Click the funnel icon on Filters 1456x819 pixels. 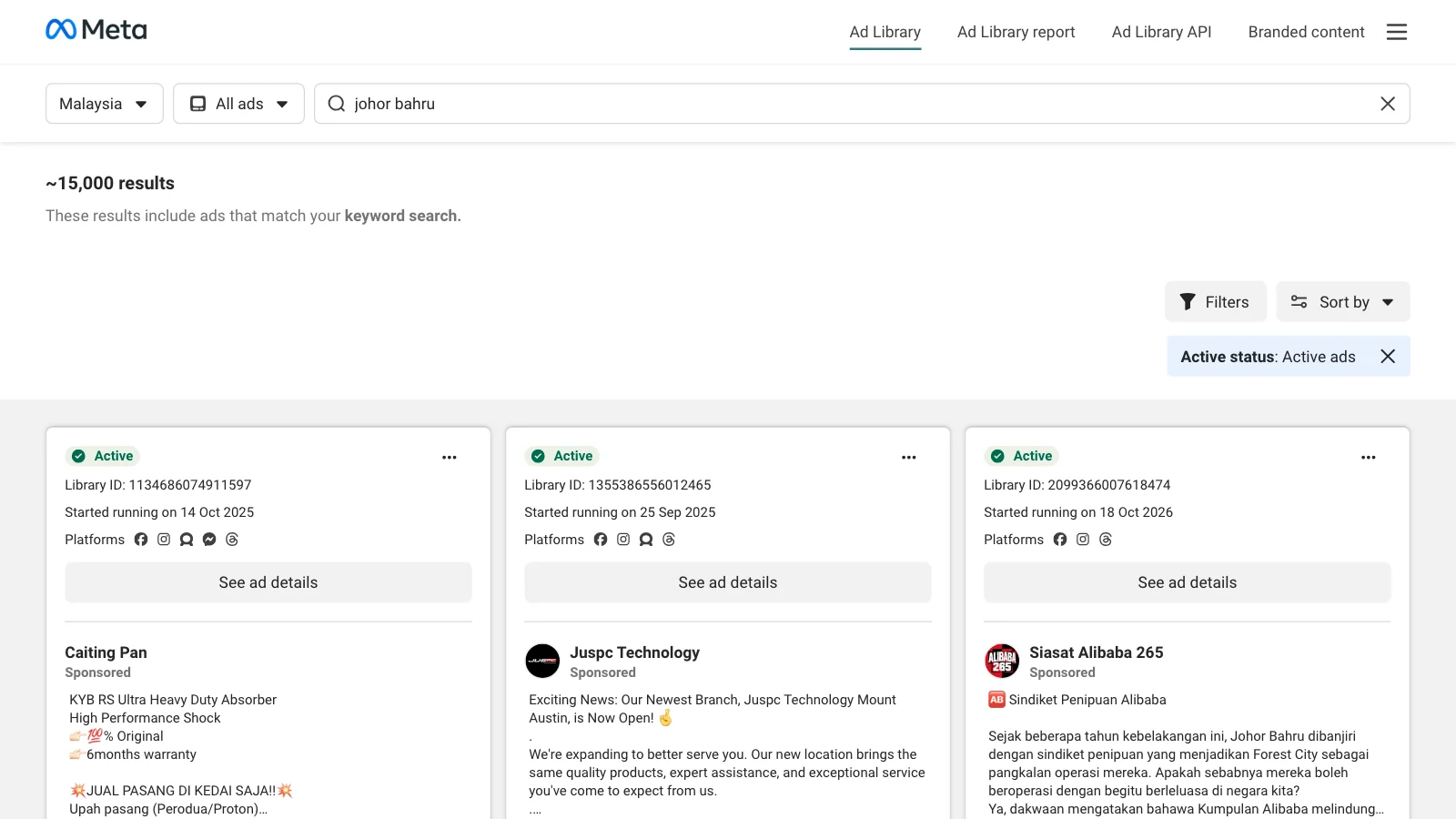[1188, 302]
